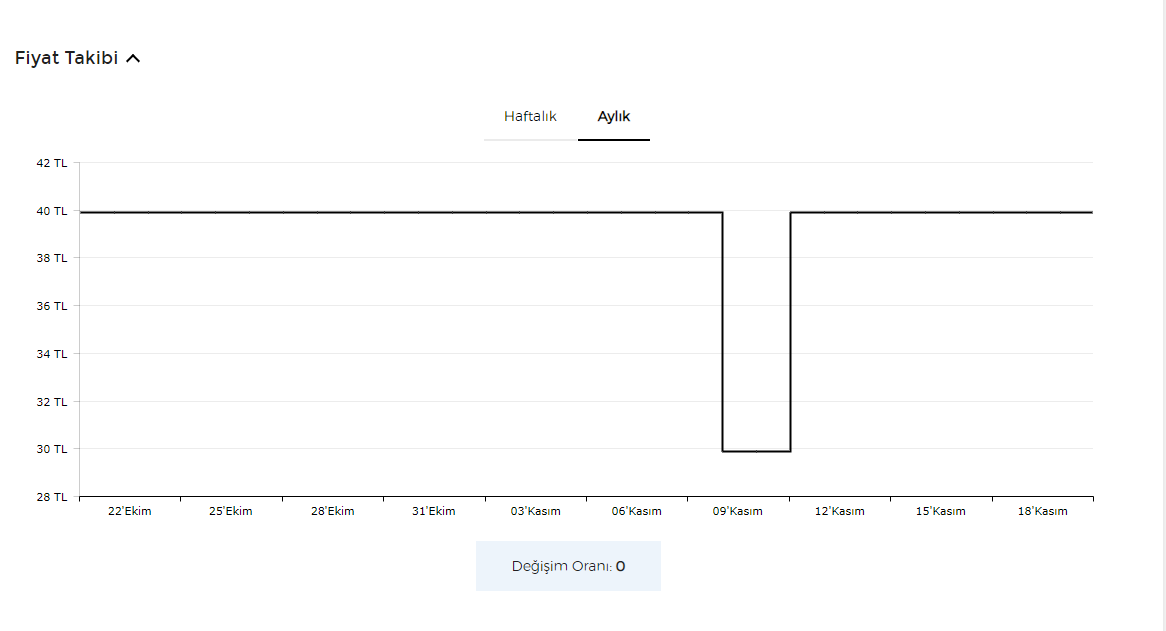The height and width of the screenshot is (631, 1166).
Task: Click the 22'Ekim axis label
Action: [129, 511]
